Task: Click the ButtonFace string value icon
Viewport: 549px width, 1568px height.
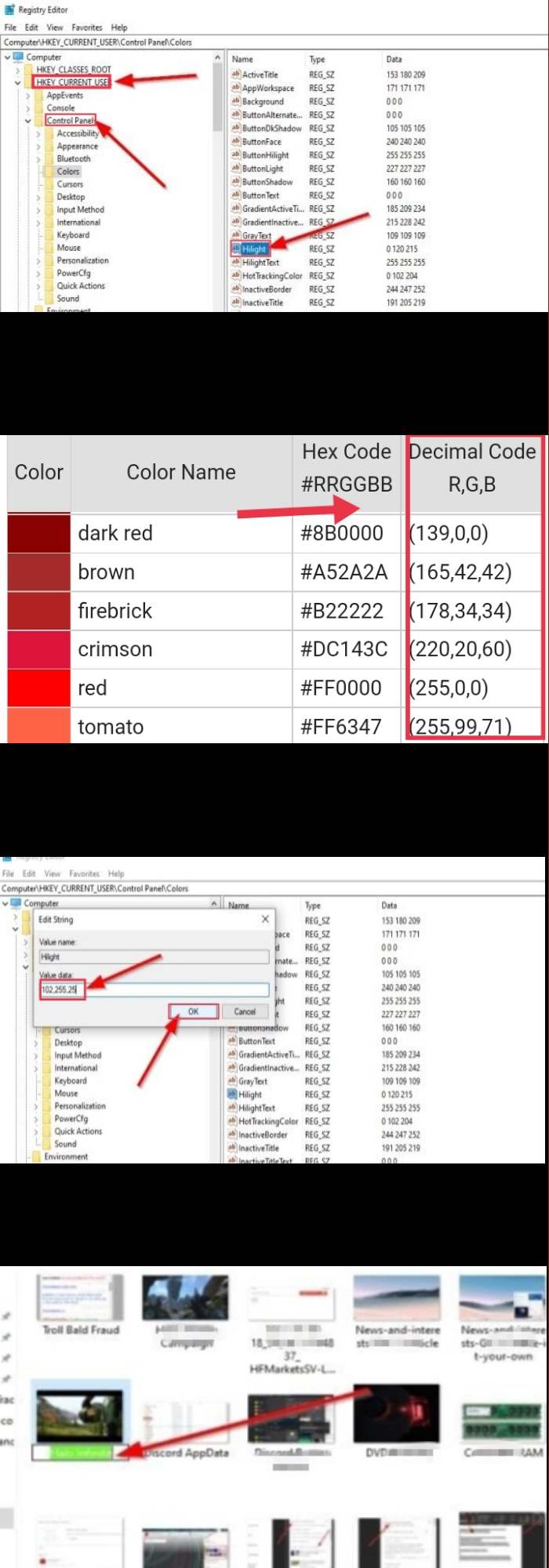Action: pyautogui.click(x=235, y=141)
